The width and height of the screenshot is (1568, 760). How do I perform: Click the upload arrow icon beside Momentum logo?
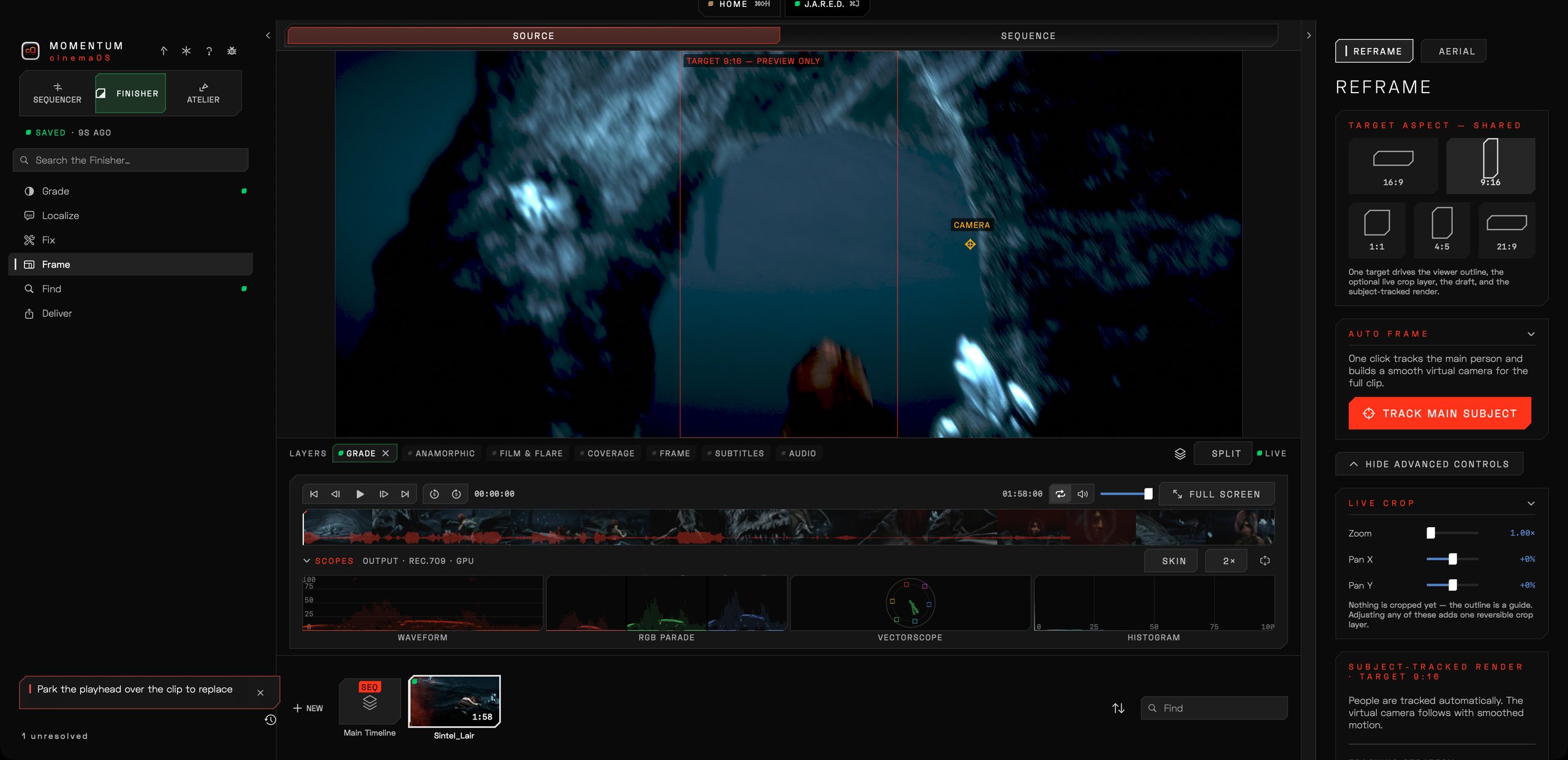click(x=164, y=51)
